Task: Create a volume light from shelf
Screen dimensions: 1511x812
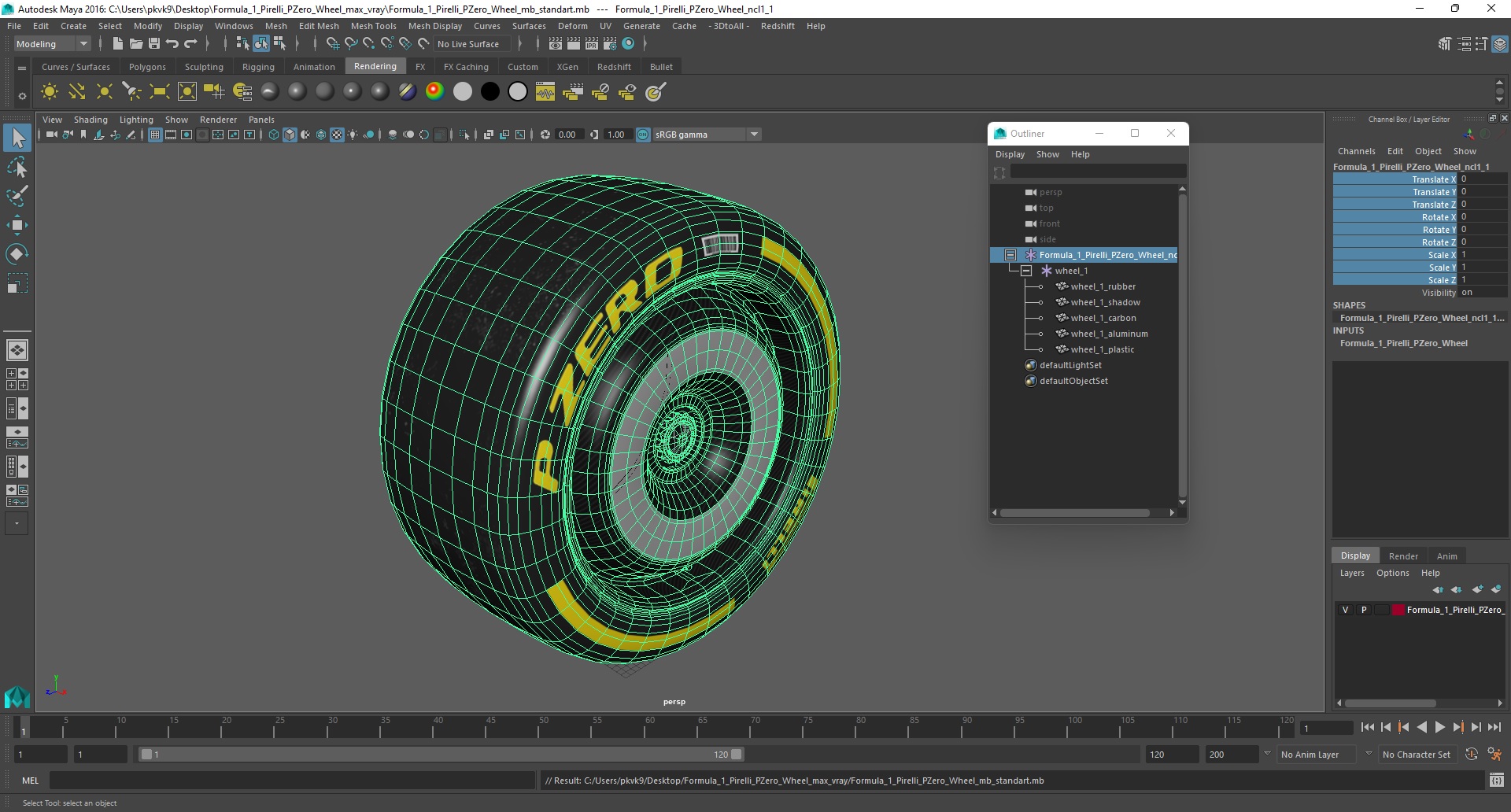Action: pos(187,92)
